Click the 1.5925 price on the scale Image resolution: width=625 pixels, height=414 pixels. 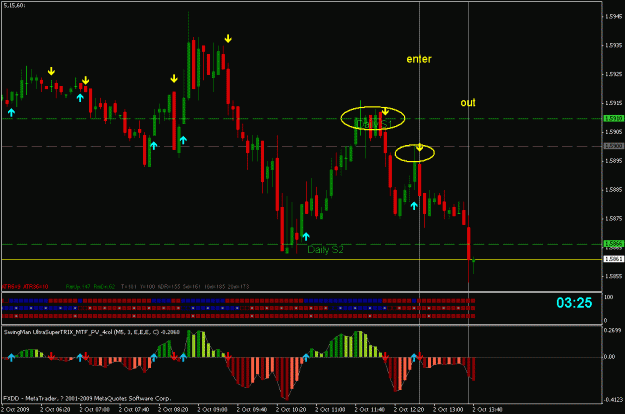[x=614, y=74]
